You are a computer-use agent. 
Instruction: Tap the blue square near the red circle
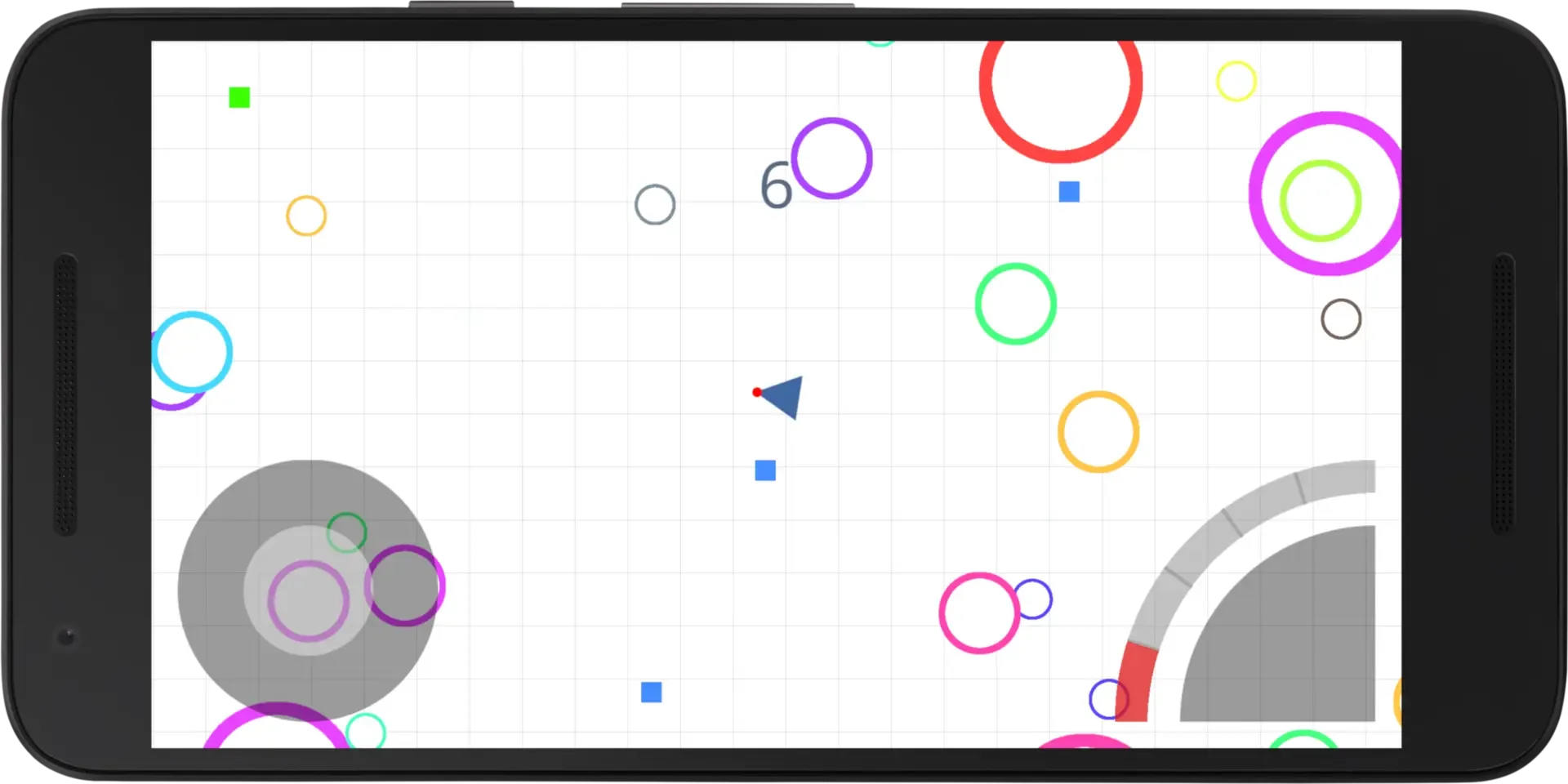[x=1069, y=192]
